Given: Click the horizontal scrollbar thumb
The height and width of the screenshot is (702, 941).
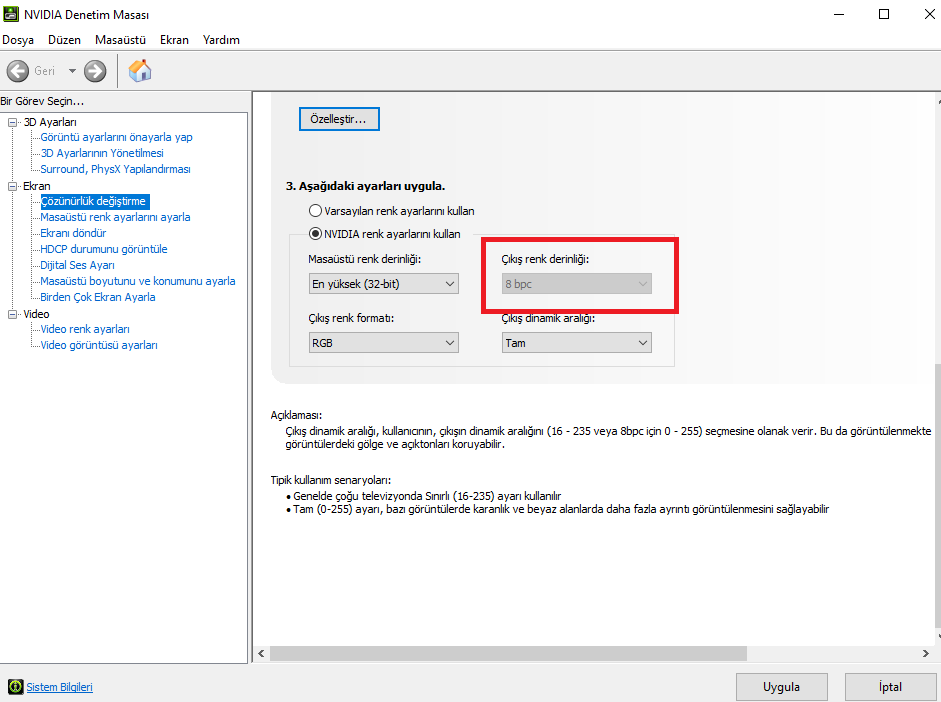Looking at the screenshot, I should click(x=508, y=653).
